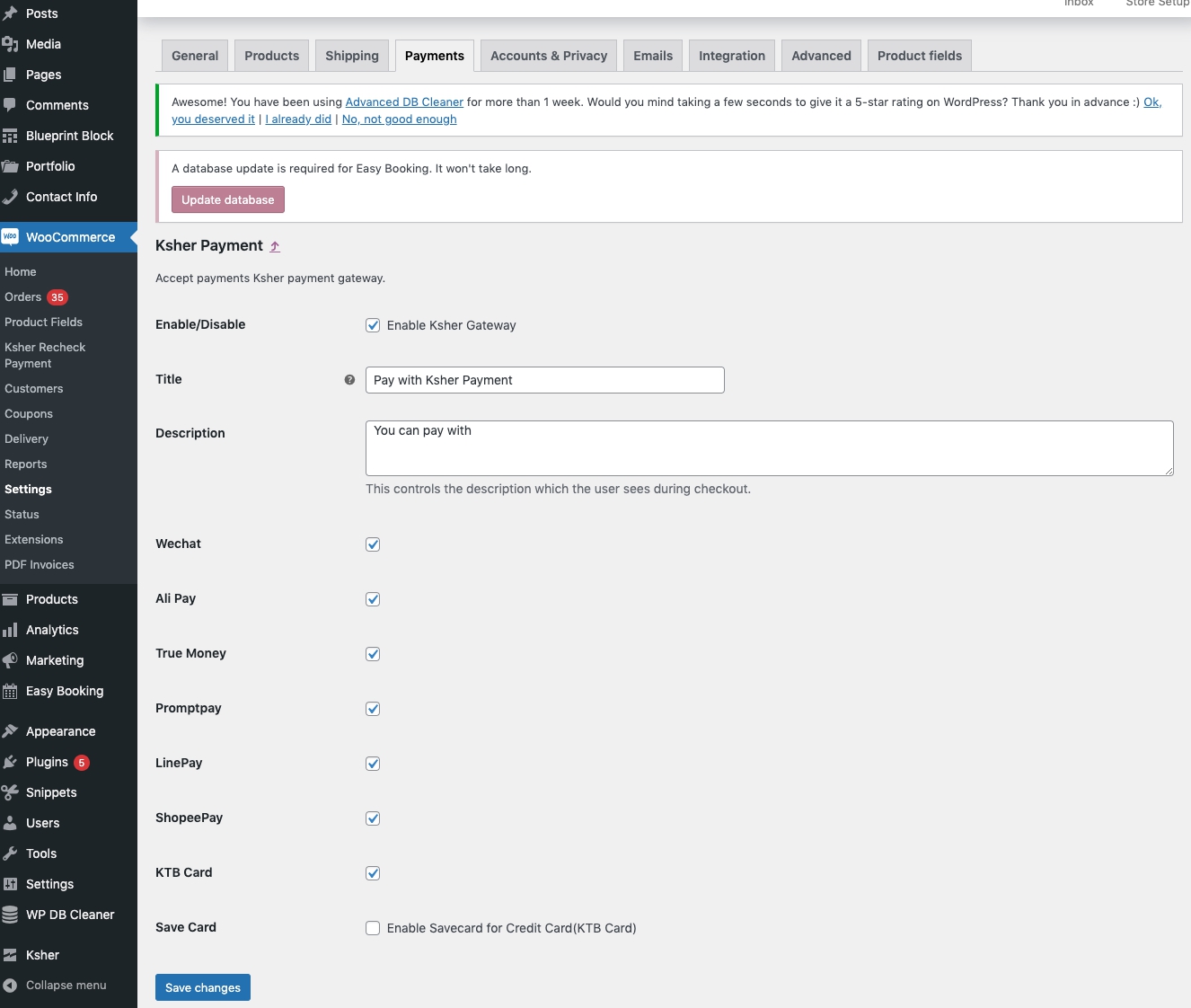The height and width of the screenshot is (1008, 1191).
Task: Click the Plugins plug icon
Action: 10,762
